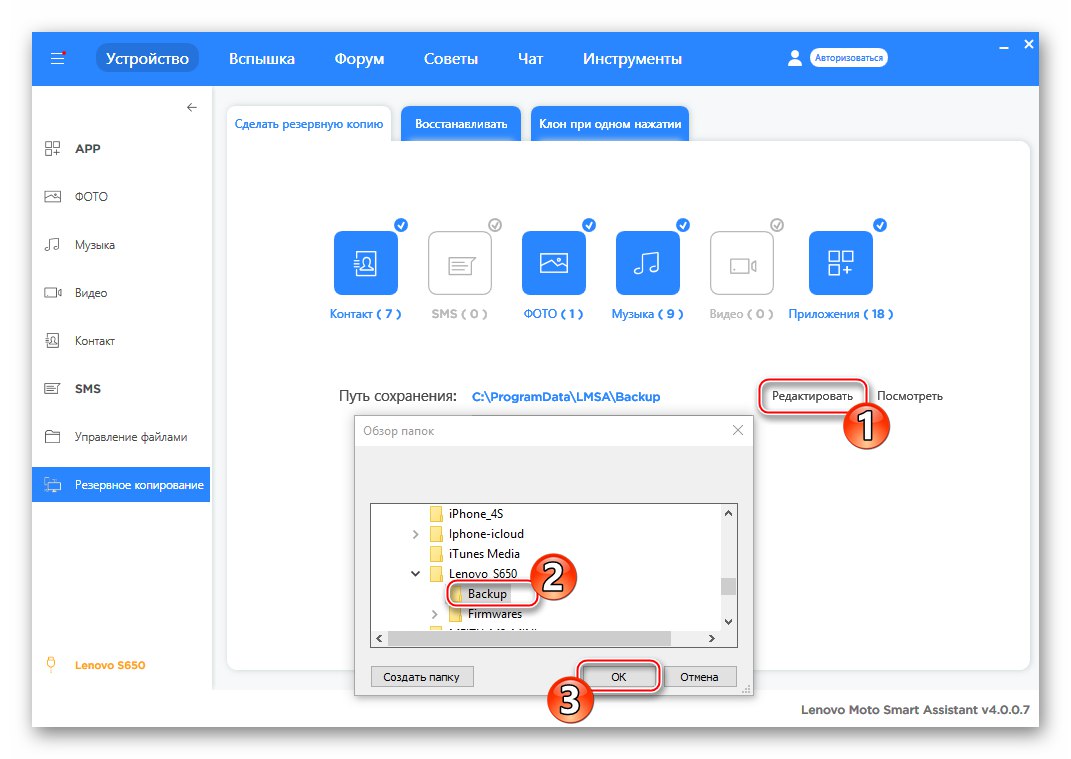Click the Видео camera icon in sidebar
The image size is (1071, 759).
53,292
